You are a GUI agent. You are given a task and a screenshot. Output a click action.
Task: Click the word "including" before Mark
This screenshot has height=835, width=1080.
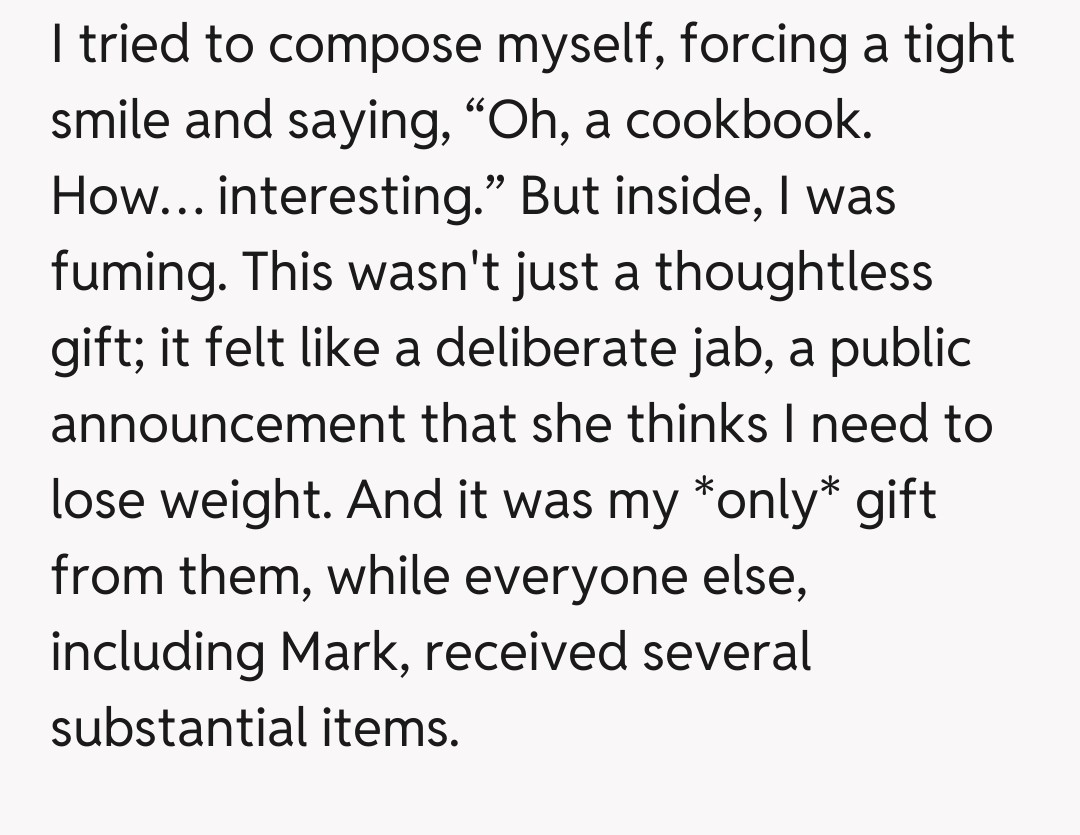[x=158, y=651]
